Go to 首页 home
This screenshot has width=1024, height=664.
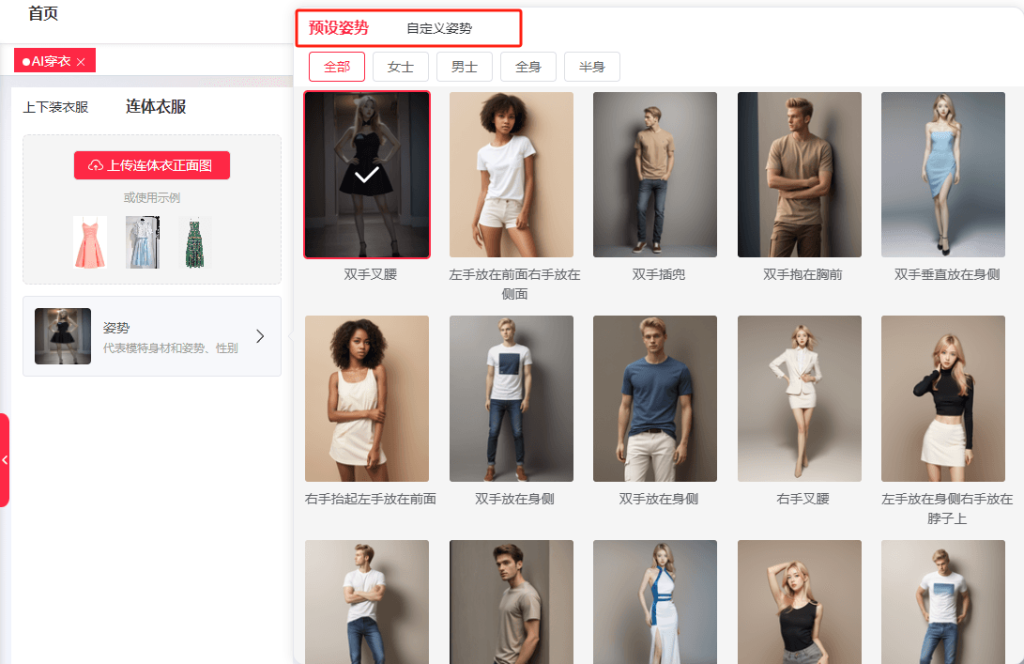pos(43,14)
